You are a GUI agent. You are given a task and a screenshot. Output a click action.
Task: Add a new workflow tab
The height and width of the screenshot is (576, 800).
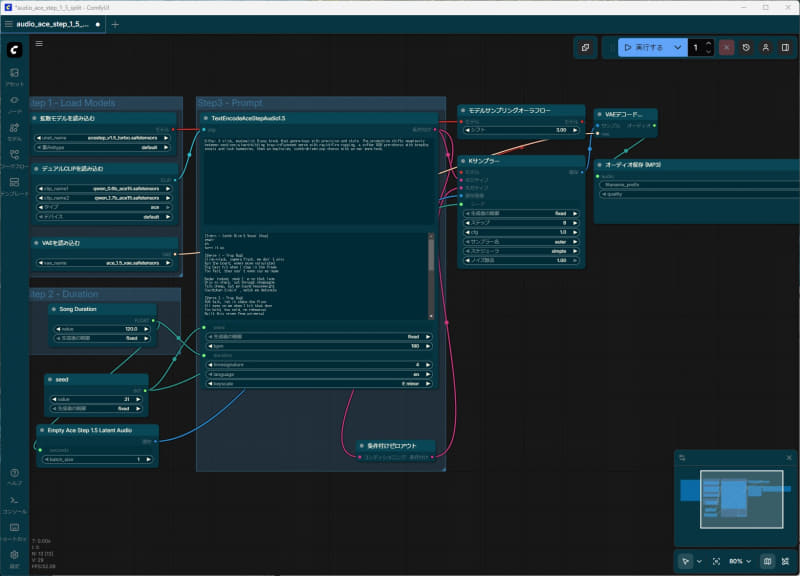(x=115, y=24)
